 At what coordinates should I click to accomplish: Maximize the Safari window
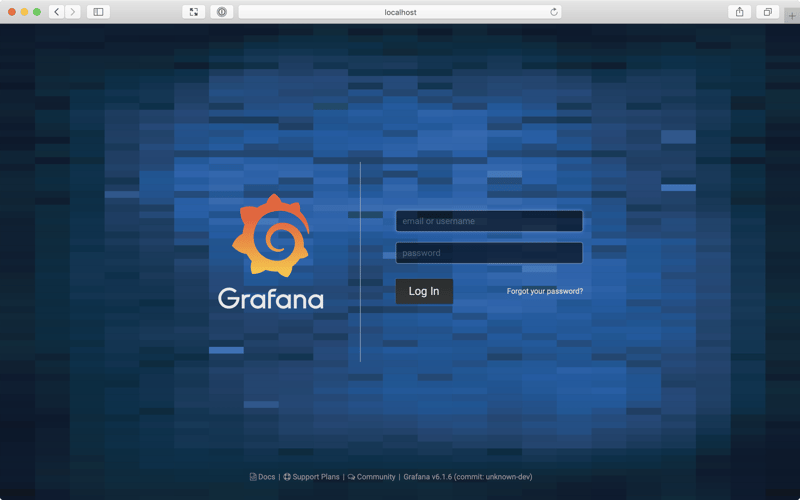click(37, 12)
